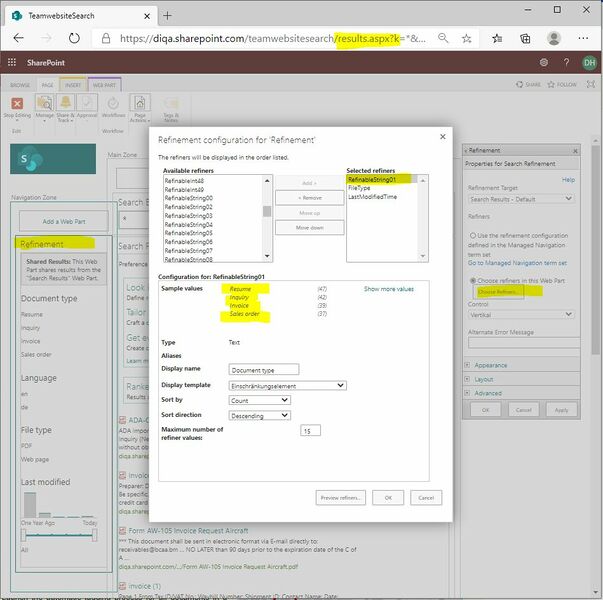
Task: Open the Sort direction dropdown
Action: coord(259,415)
